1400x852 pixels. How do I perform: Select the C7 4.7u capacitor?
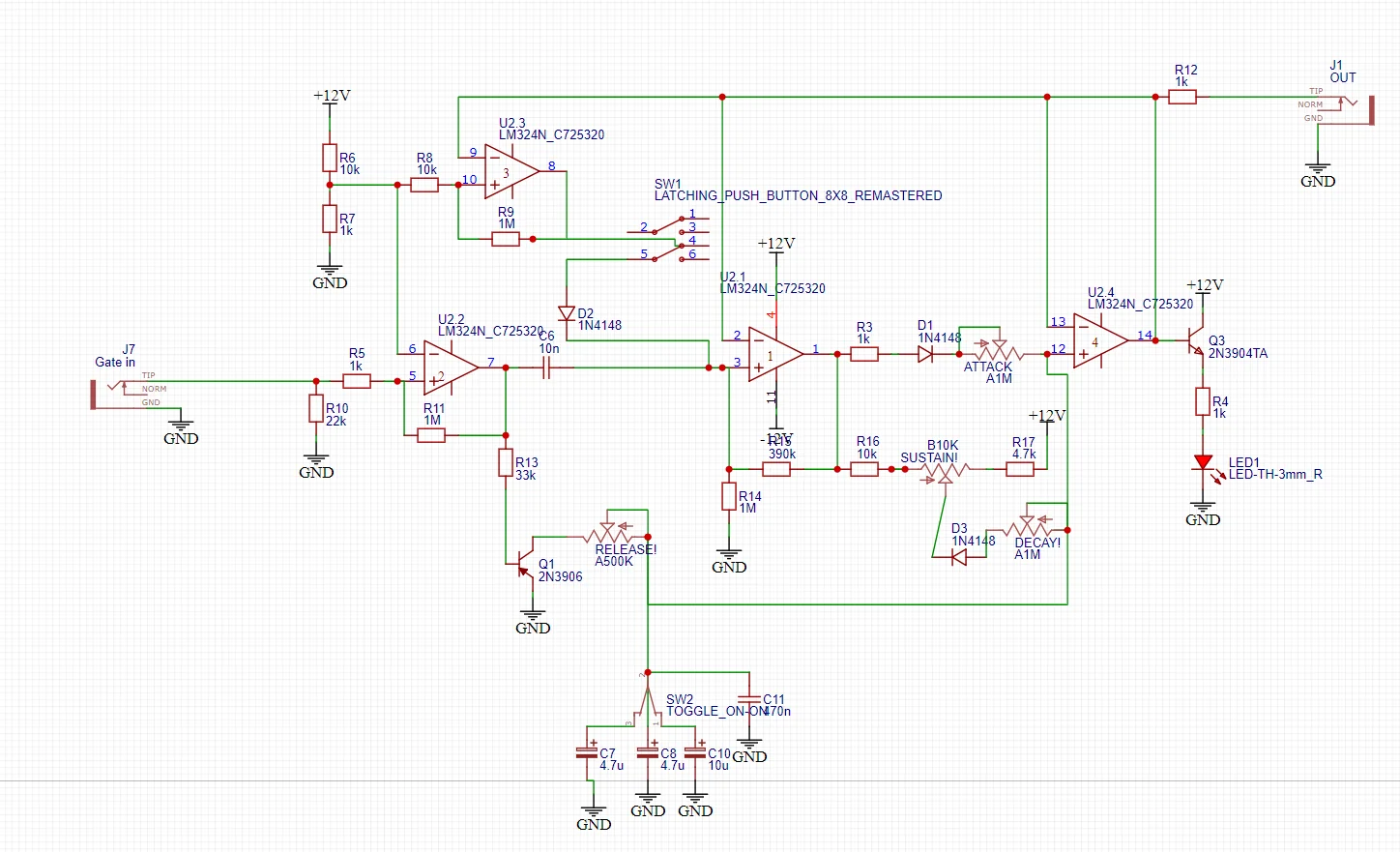[587, 751]
